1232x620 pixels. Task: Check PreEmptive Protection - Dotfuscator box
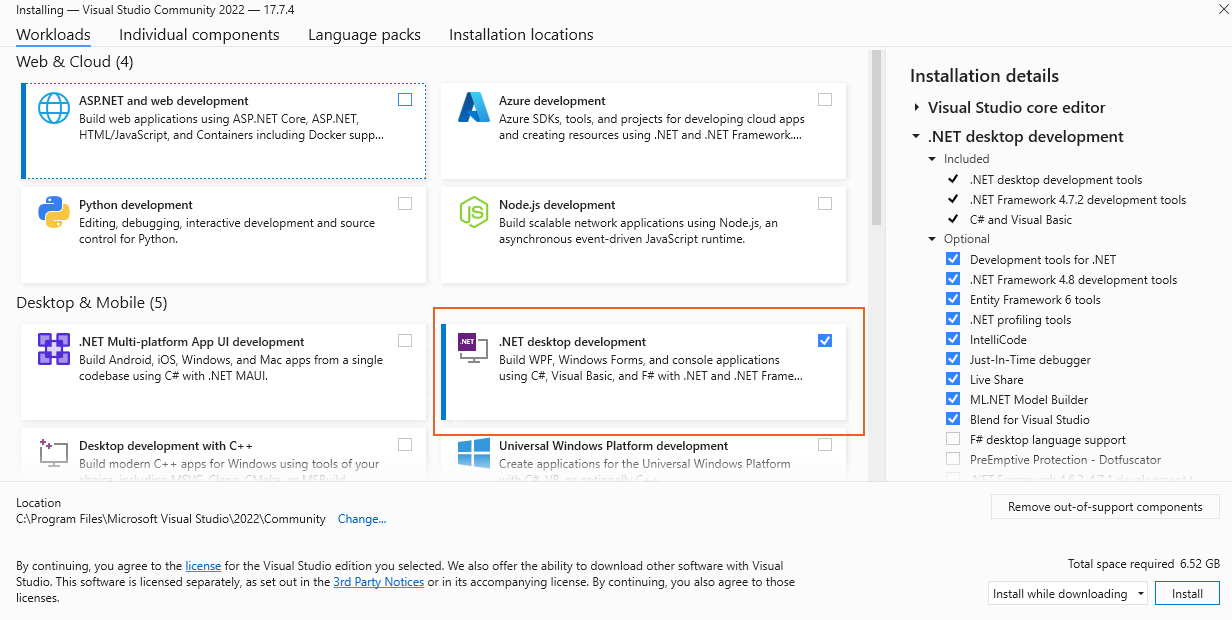[953, 460]
